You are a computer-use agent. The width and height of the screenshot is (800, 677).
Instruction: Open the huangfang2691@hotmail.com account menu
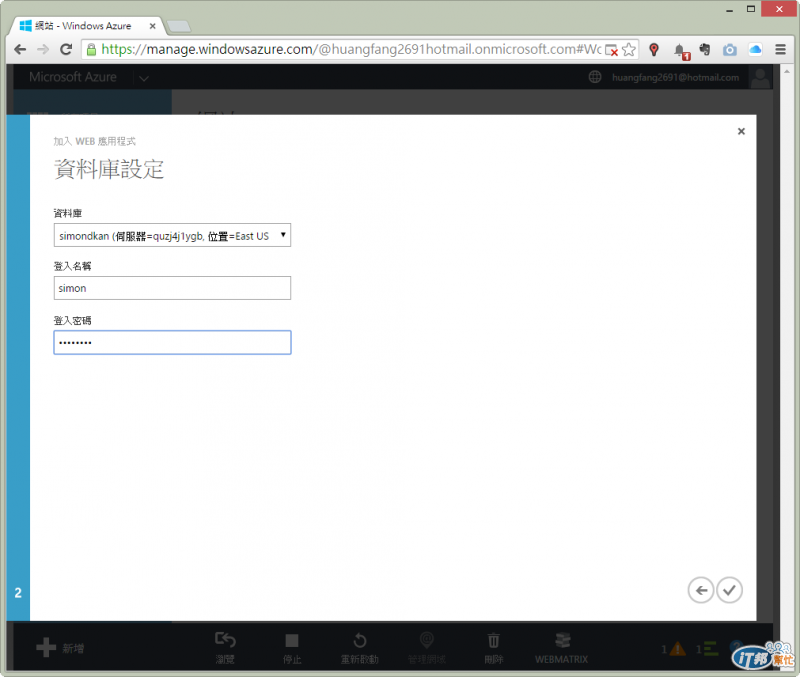[675, 78]
